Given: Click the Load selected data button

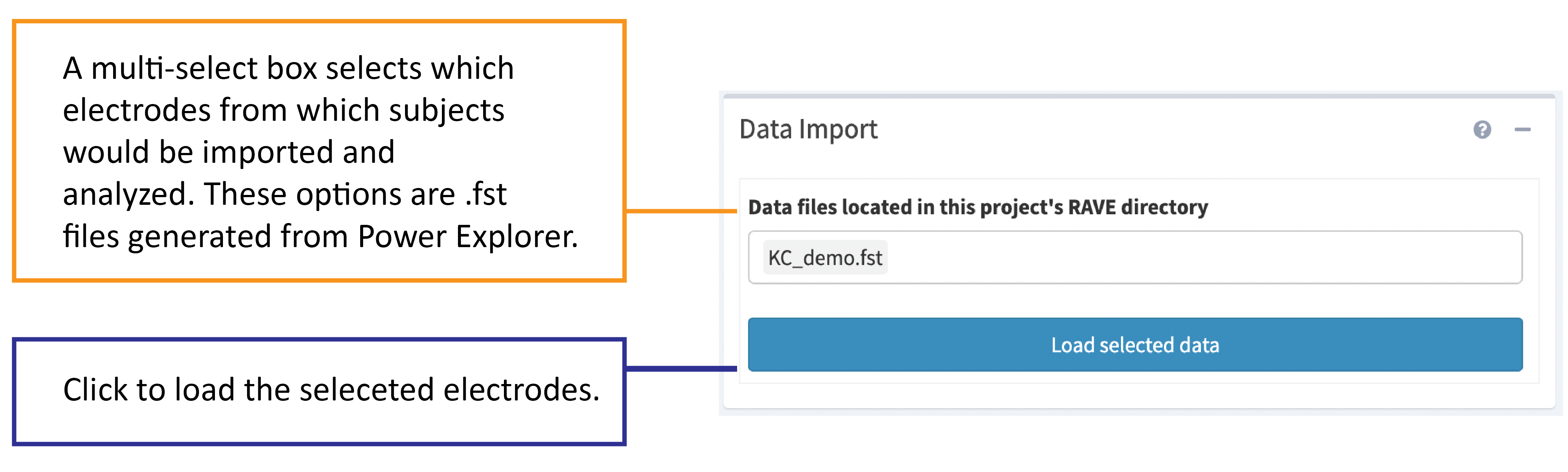Looking at the screenshot, I should click(1134, 345).
